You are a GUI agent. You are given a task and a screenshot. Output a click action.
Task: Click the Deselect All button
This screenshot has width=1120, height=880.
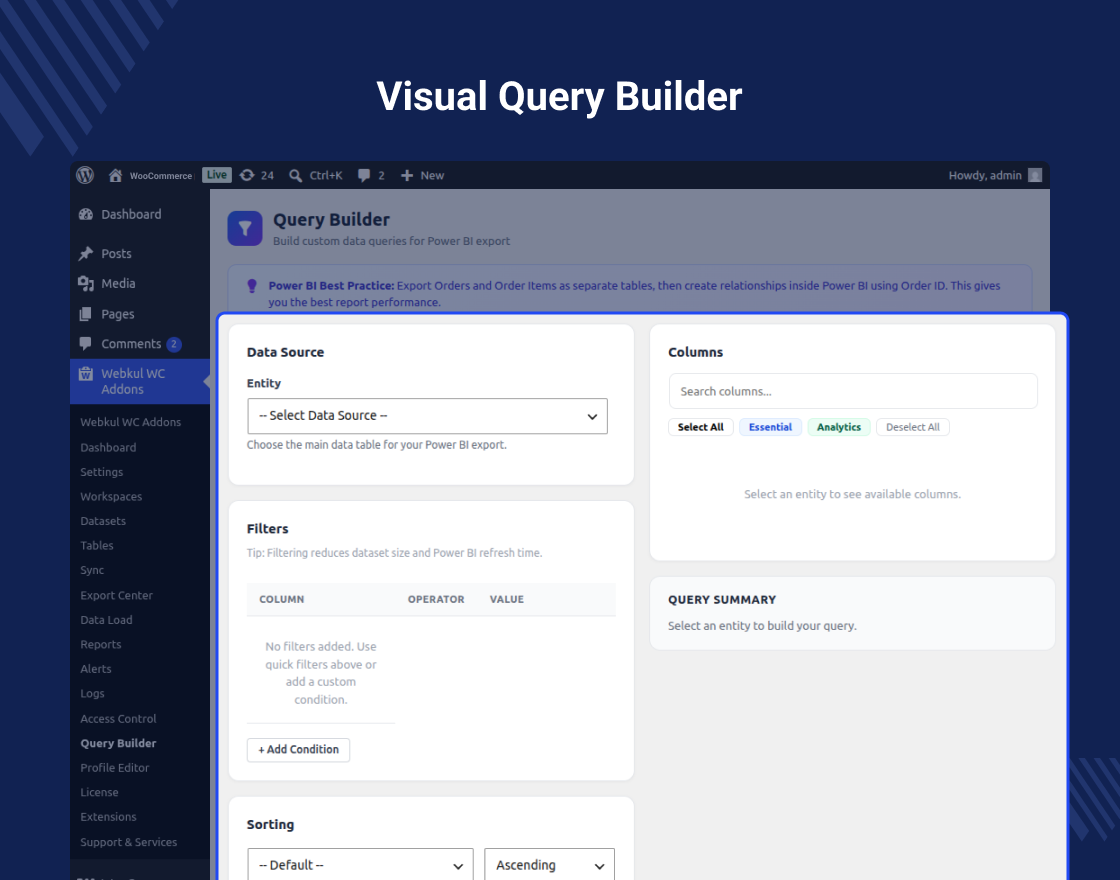913,427
